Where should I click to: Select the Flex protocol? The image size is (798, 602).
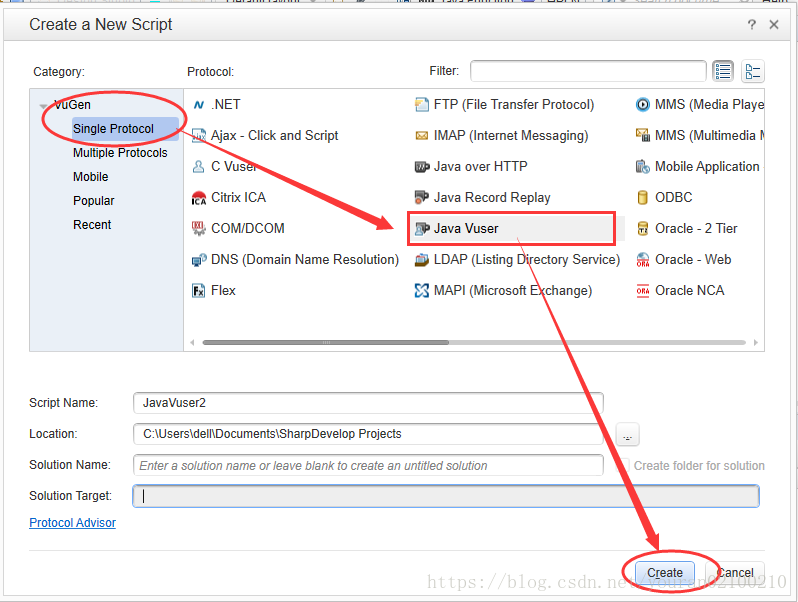pyautogui.click(x=214, y=291)
